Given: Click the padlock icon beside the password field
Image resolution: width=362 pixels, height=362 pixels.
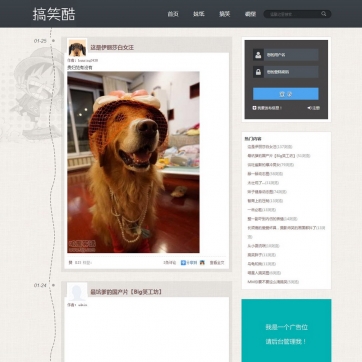Looking at the screenshot, I should coord(258,72).
